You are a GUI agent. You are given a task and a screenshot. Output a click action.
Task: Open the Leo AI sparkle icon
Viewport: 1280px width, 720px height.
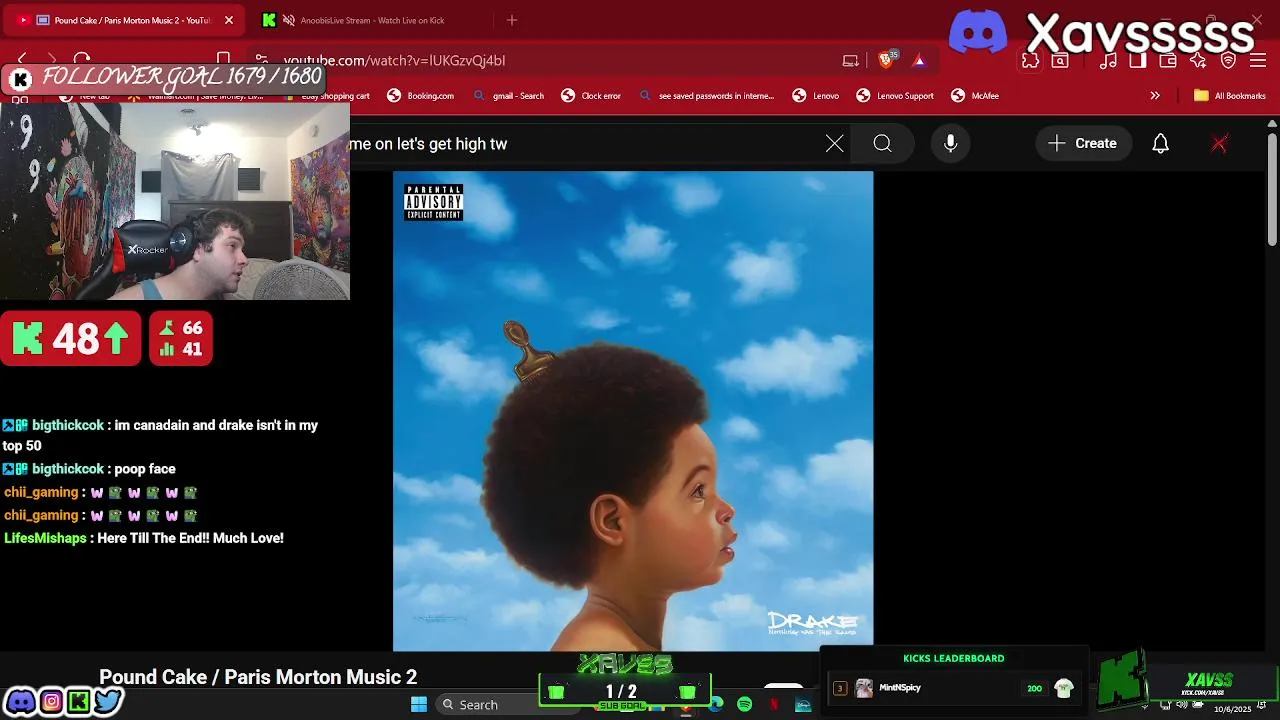(x=1198, y=61)
